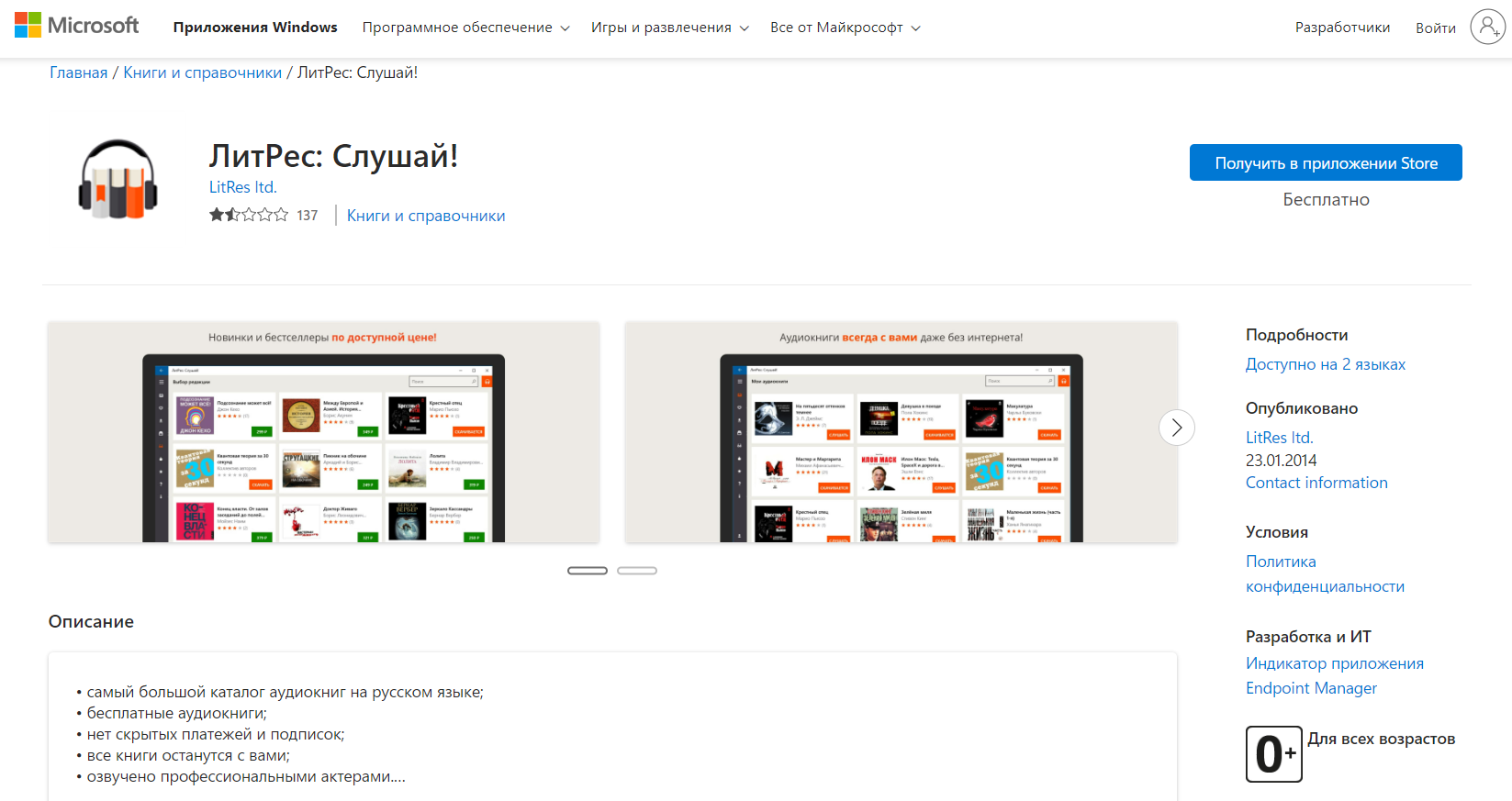Image resolution: width=1512 pixels, height=801 pixels.
Task: Select the first carousel page indicator
Action: (x=588, y=571)
